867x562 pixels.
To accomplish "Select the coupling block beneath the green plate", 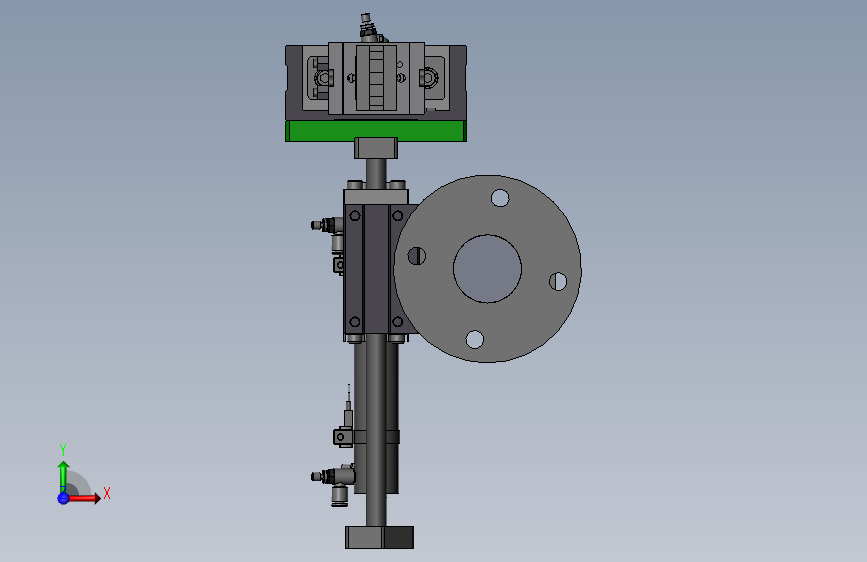I will coord(376,148).
